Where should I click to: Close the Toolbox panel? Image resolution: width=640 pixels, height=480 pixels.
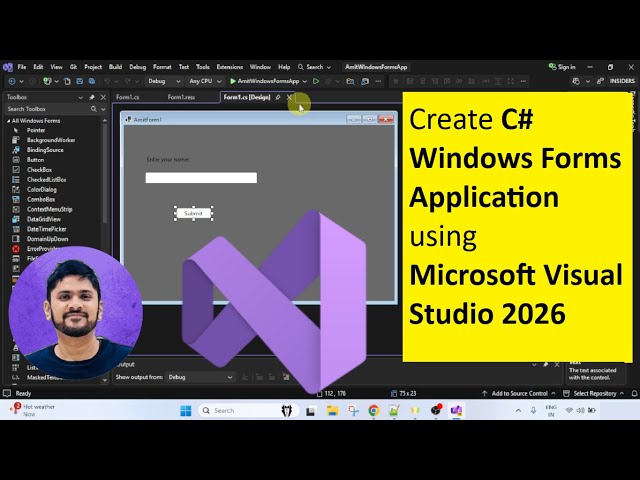103,97
